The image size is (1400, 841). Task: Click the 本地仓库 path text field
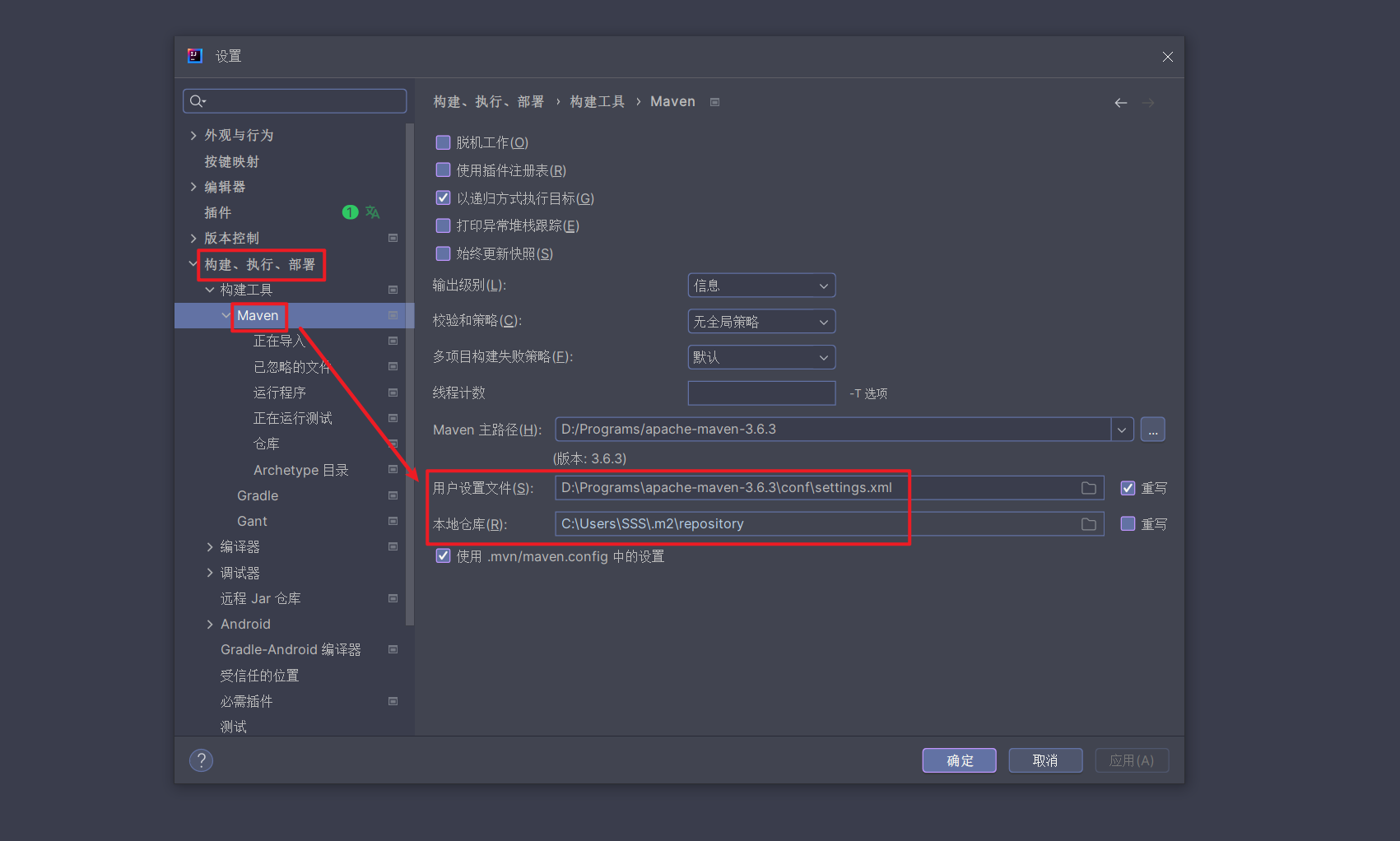pyautogui.click(x=830, y=524)
